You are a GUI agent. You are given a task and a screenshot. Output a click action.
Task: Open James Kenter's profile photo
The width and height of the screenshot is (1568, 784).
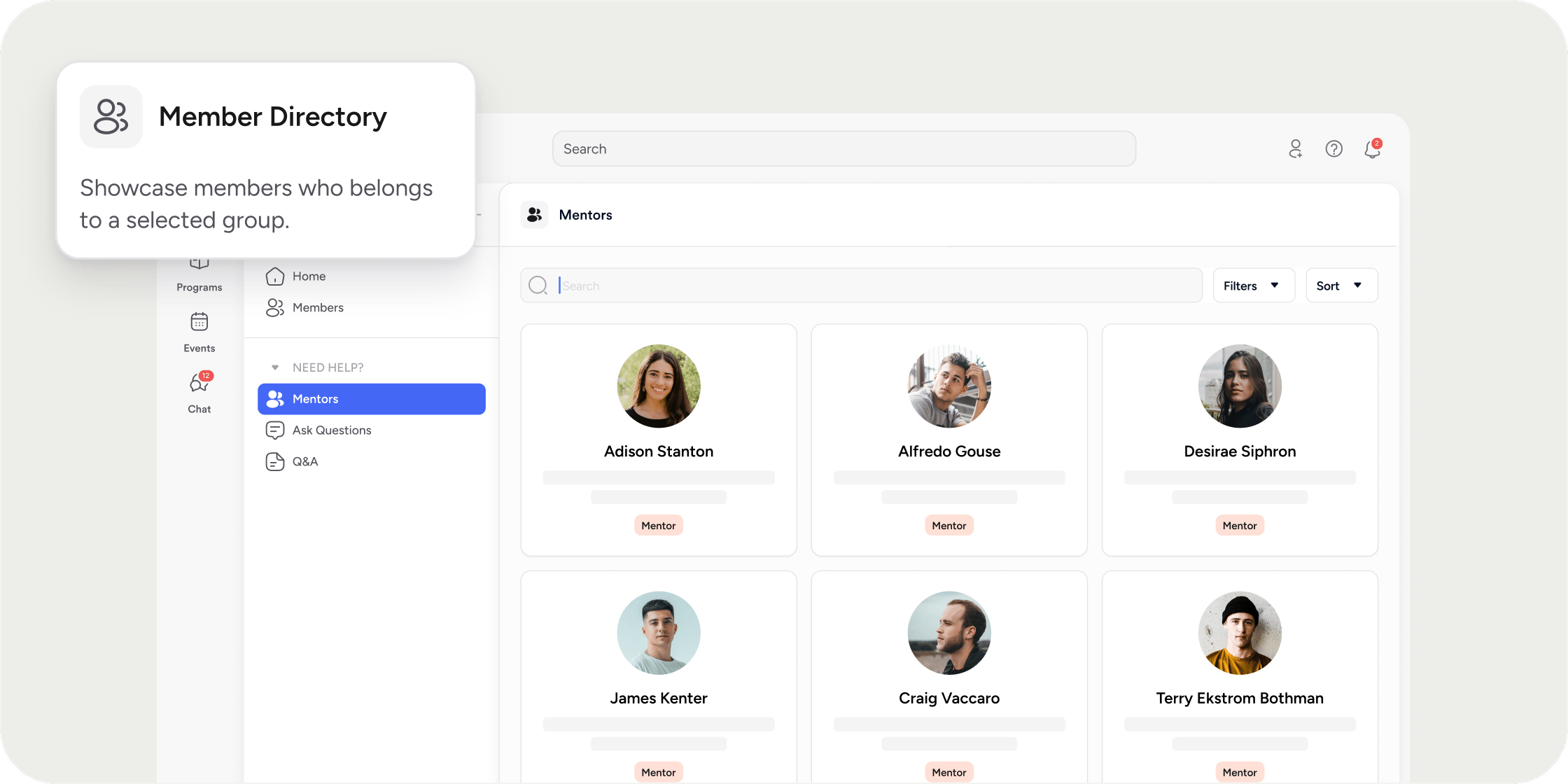tap(659, 633)
